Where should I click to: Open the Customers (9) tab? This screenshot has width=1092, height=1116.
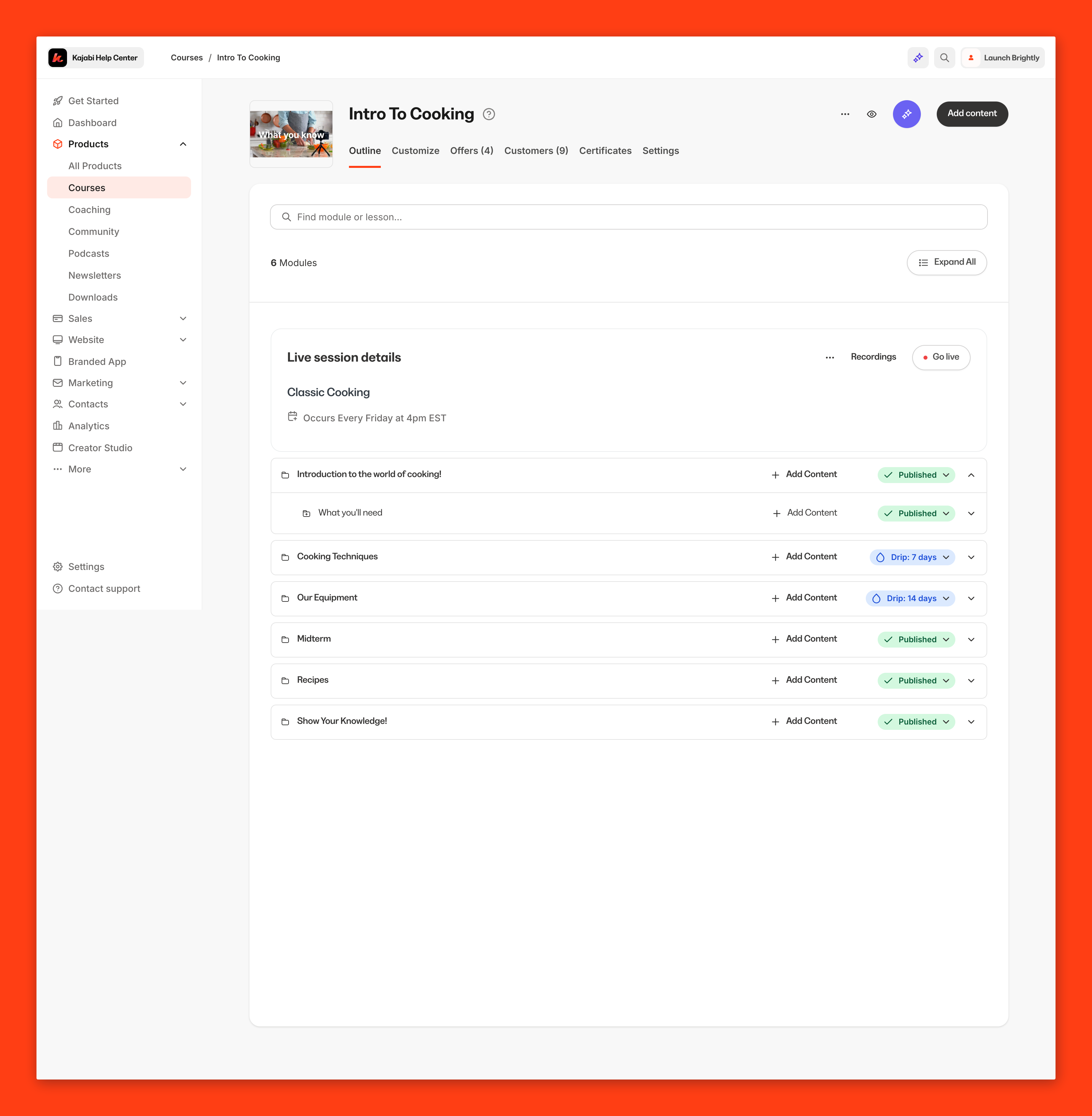(536, 151)
